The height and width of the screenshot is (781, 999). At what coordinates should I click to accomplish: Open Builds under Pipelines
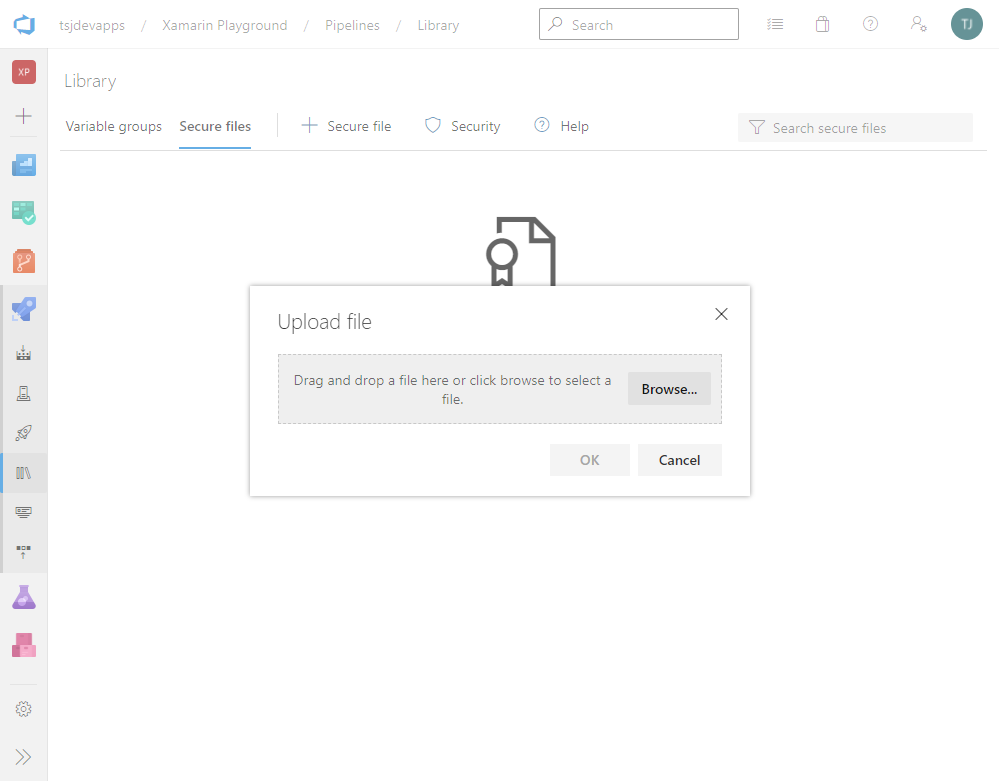[24, 353]
